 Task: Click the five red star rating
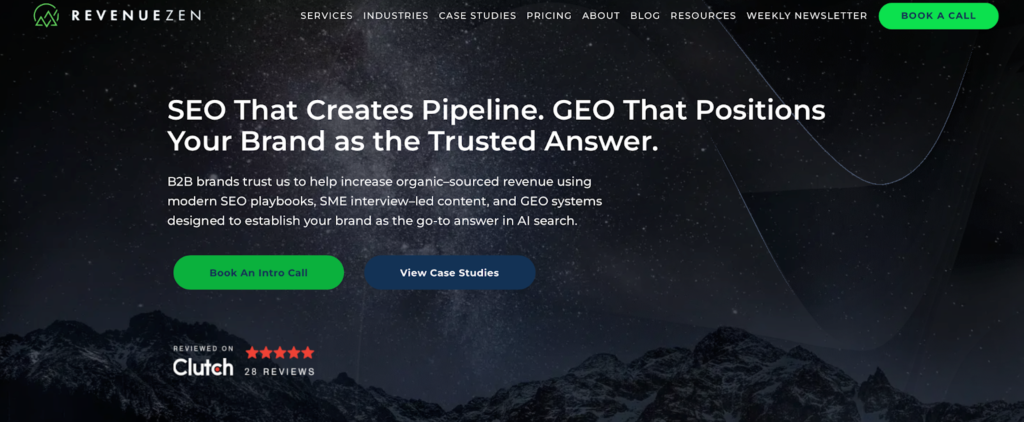[x=280, y=353]
